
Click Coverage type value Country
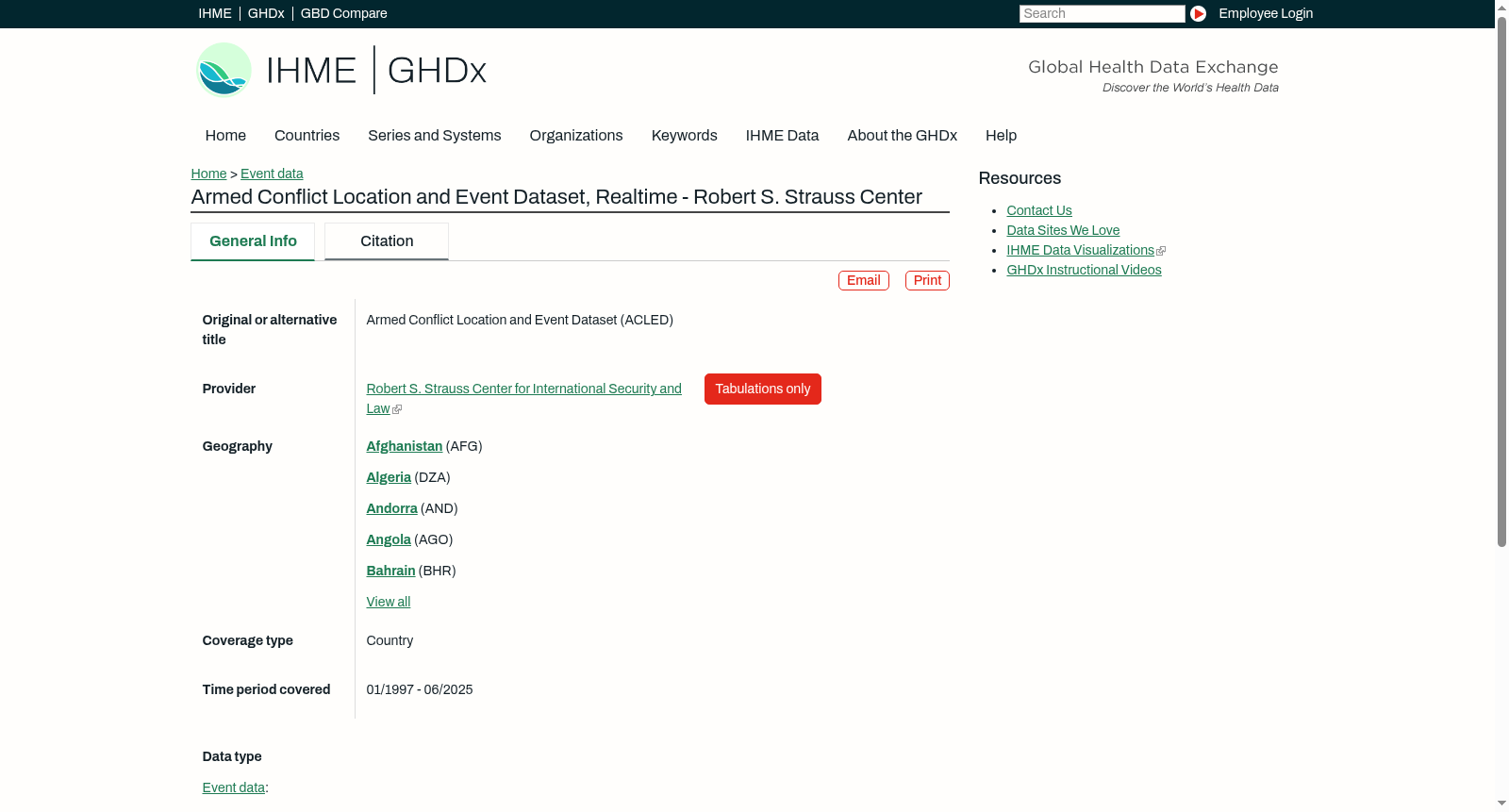point(390,641)
